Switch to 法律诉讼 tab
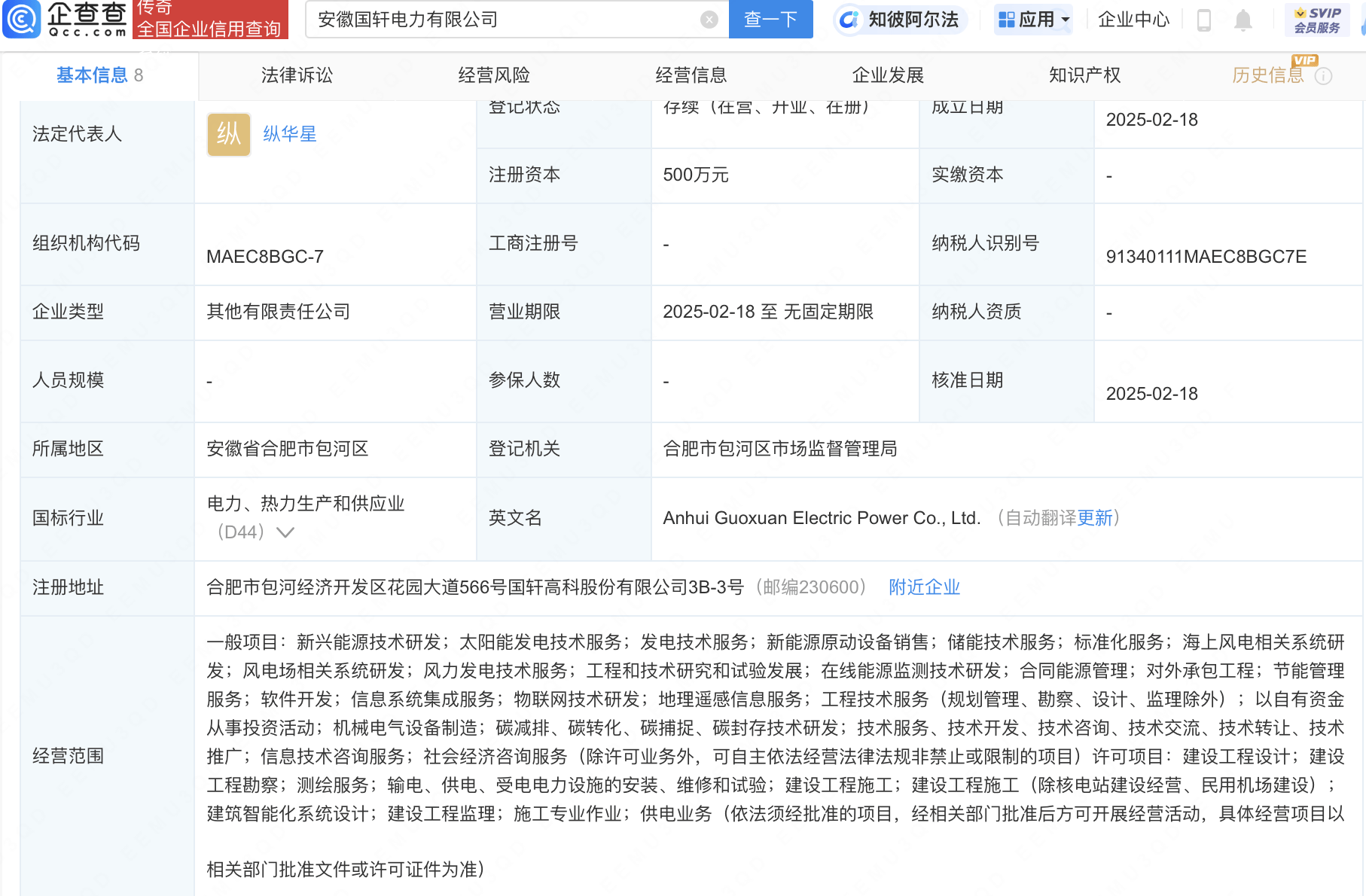1366x896 pixels. click(x=297, y=75)
